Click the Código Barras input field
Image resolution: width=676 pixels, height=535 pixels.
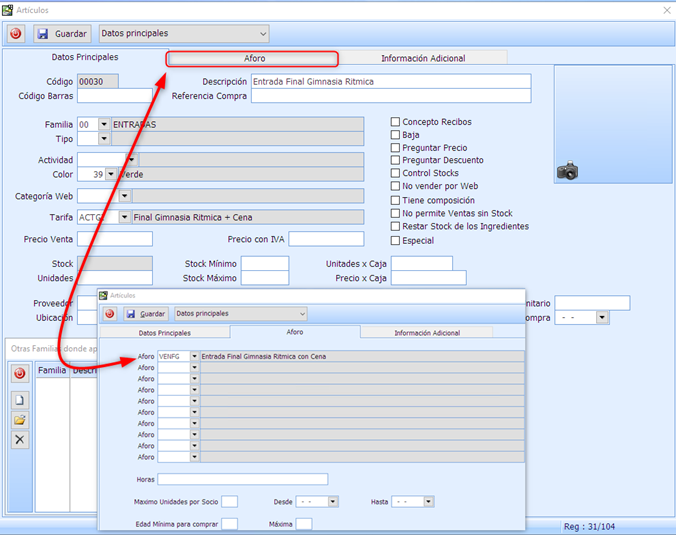click(114, 97)
